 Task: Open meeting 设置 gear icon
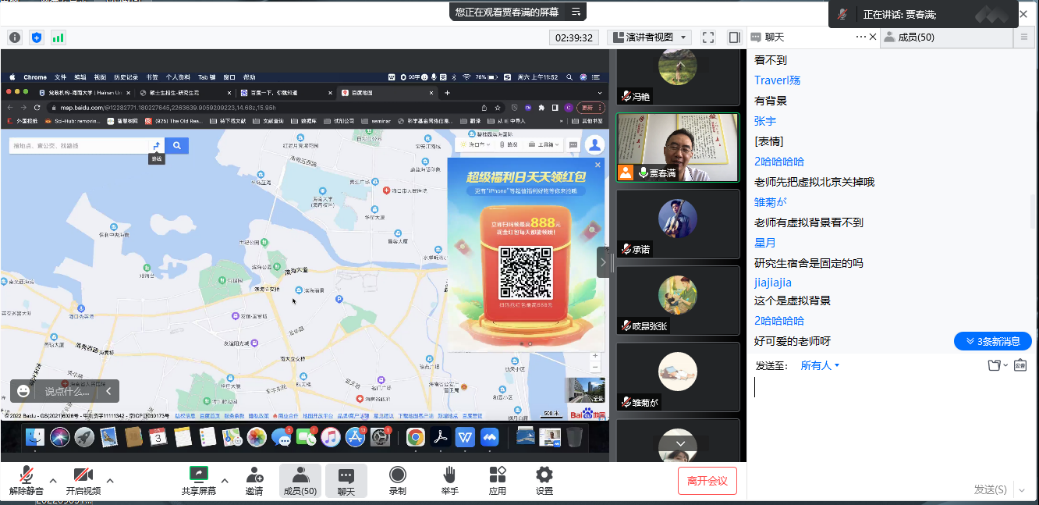tap(544, 480)
